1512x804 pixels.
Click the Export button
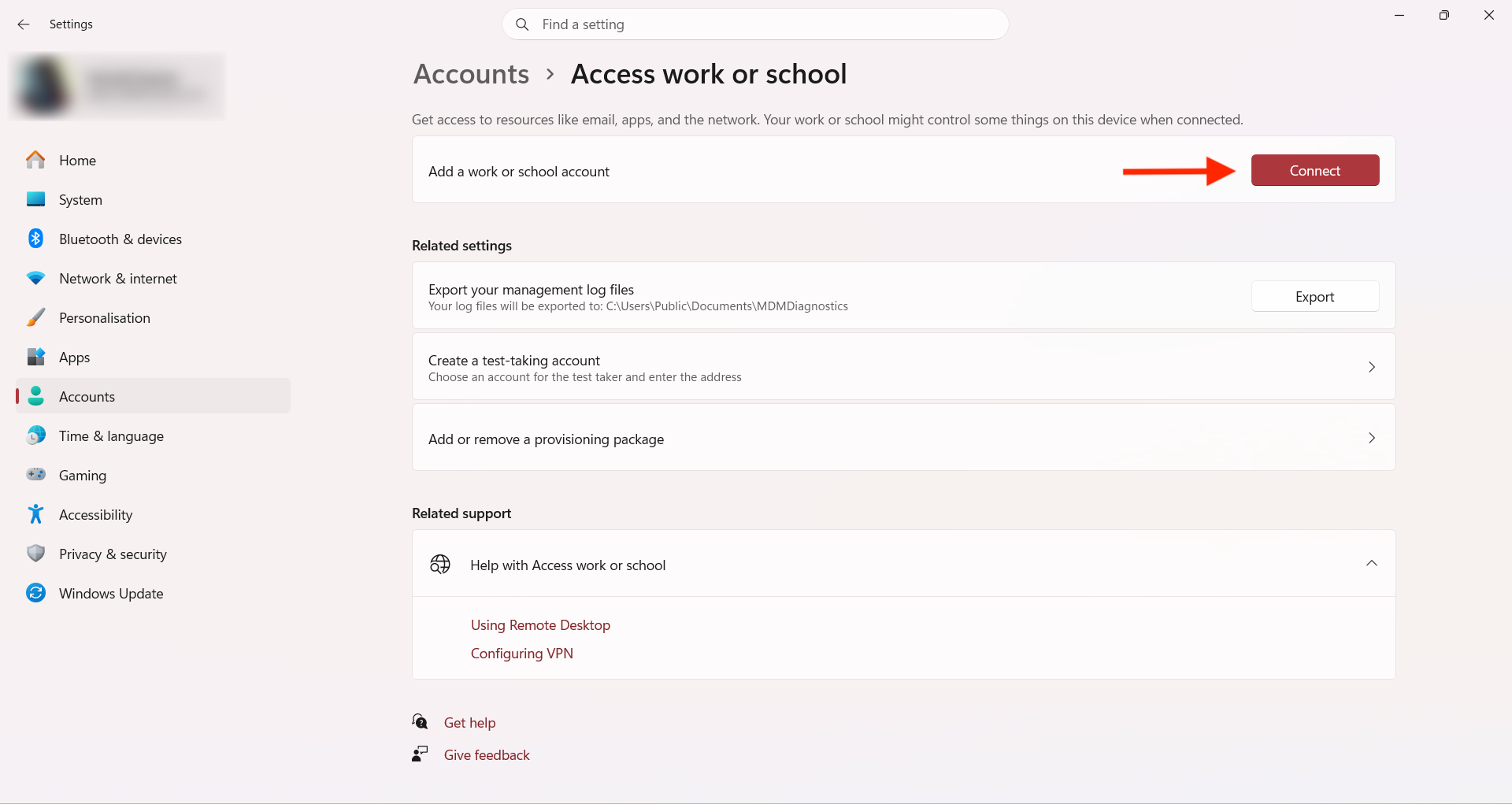coord(1315,297)
